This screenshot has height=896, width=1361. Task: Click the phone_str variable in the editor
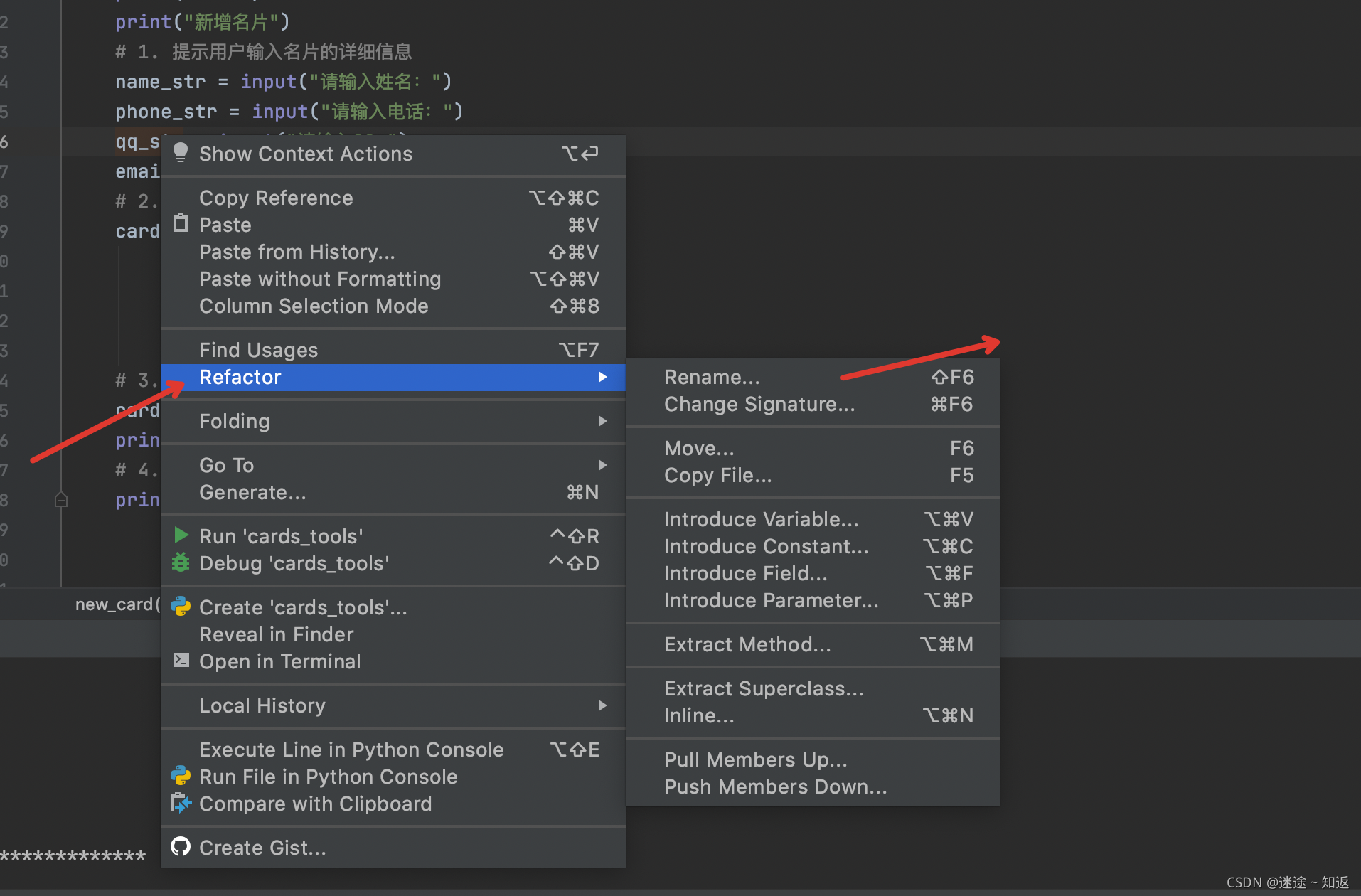tap(166, 112)
